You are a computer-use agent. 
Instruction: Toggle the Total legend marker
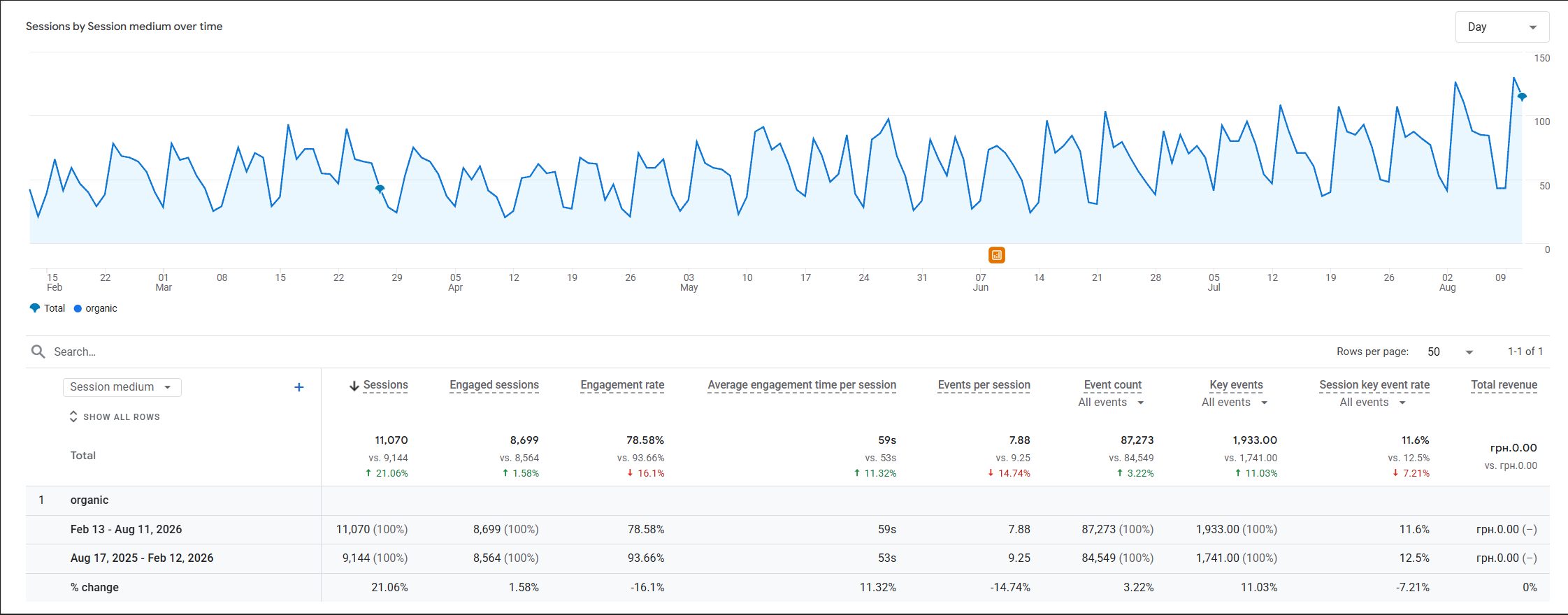[34, 308]
